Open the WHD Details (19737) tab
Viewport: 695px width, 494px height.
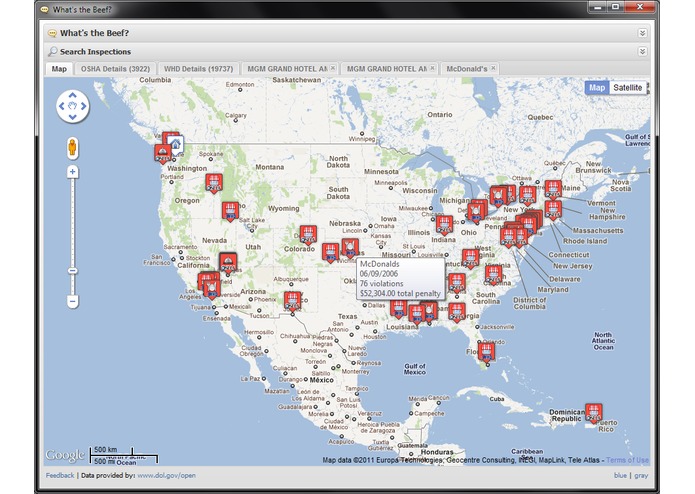[199, 69]
